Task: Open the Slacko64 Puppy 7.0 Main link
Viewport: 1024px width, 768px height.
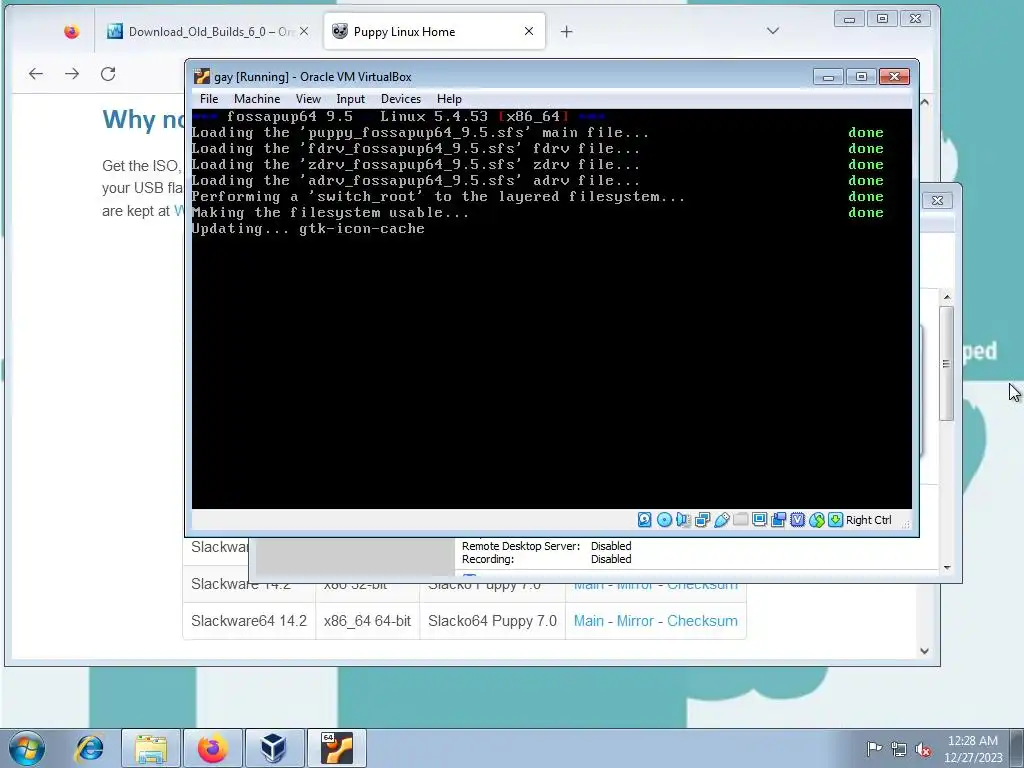Action: [588, 620]
